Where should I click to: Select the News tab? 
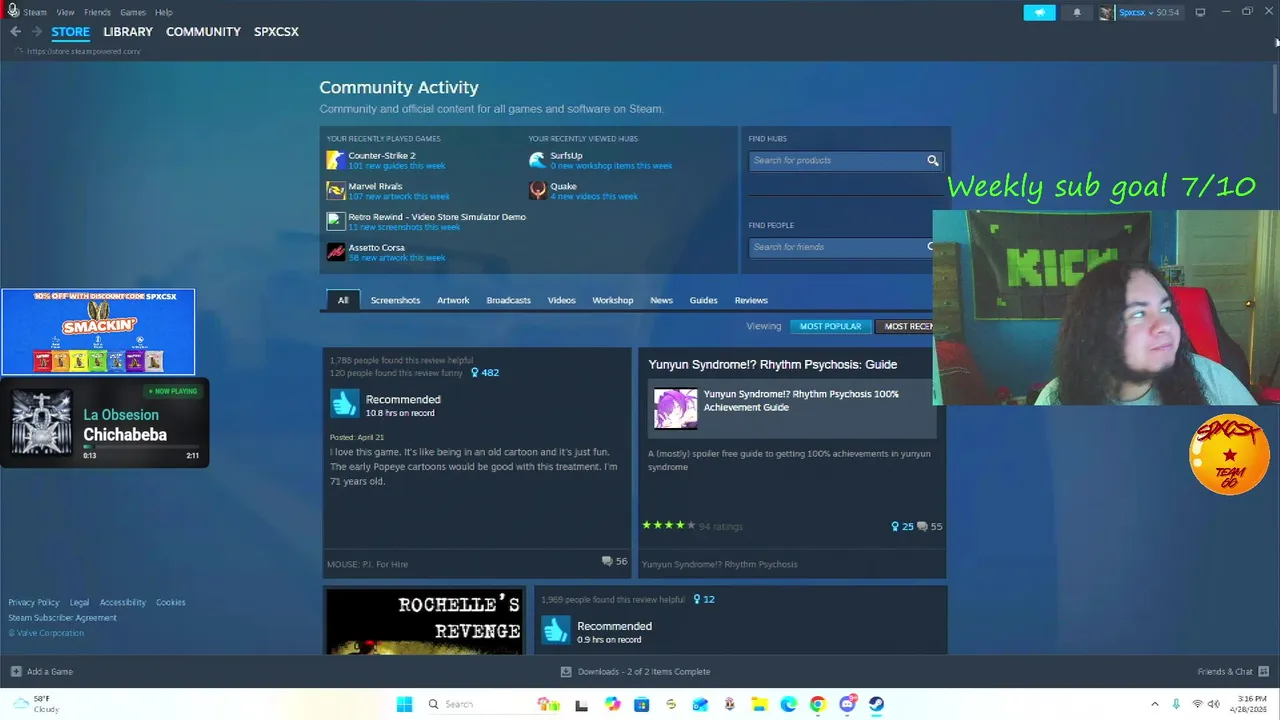coord(661,300)
